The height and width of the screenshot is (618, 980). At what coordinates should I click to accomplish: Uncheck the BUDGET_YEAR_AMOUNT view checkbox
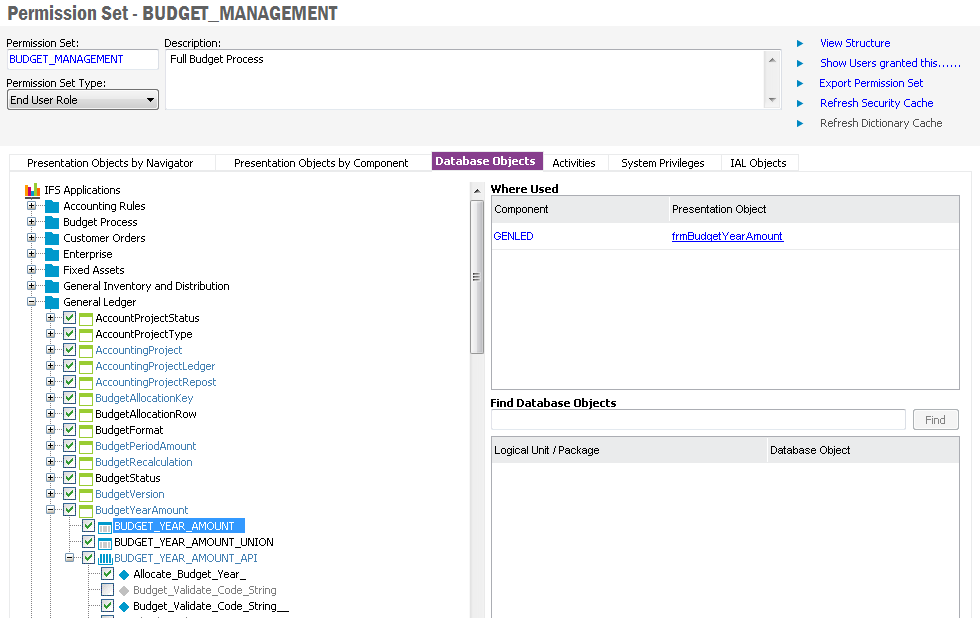point(88,526)
